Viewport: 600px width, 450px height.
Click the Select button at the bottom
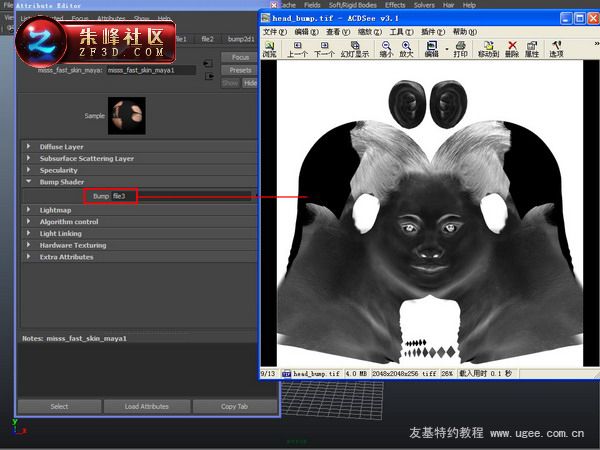pos(59,406)
